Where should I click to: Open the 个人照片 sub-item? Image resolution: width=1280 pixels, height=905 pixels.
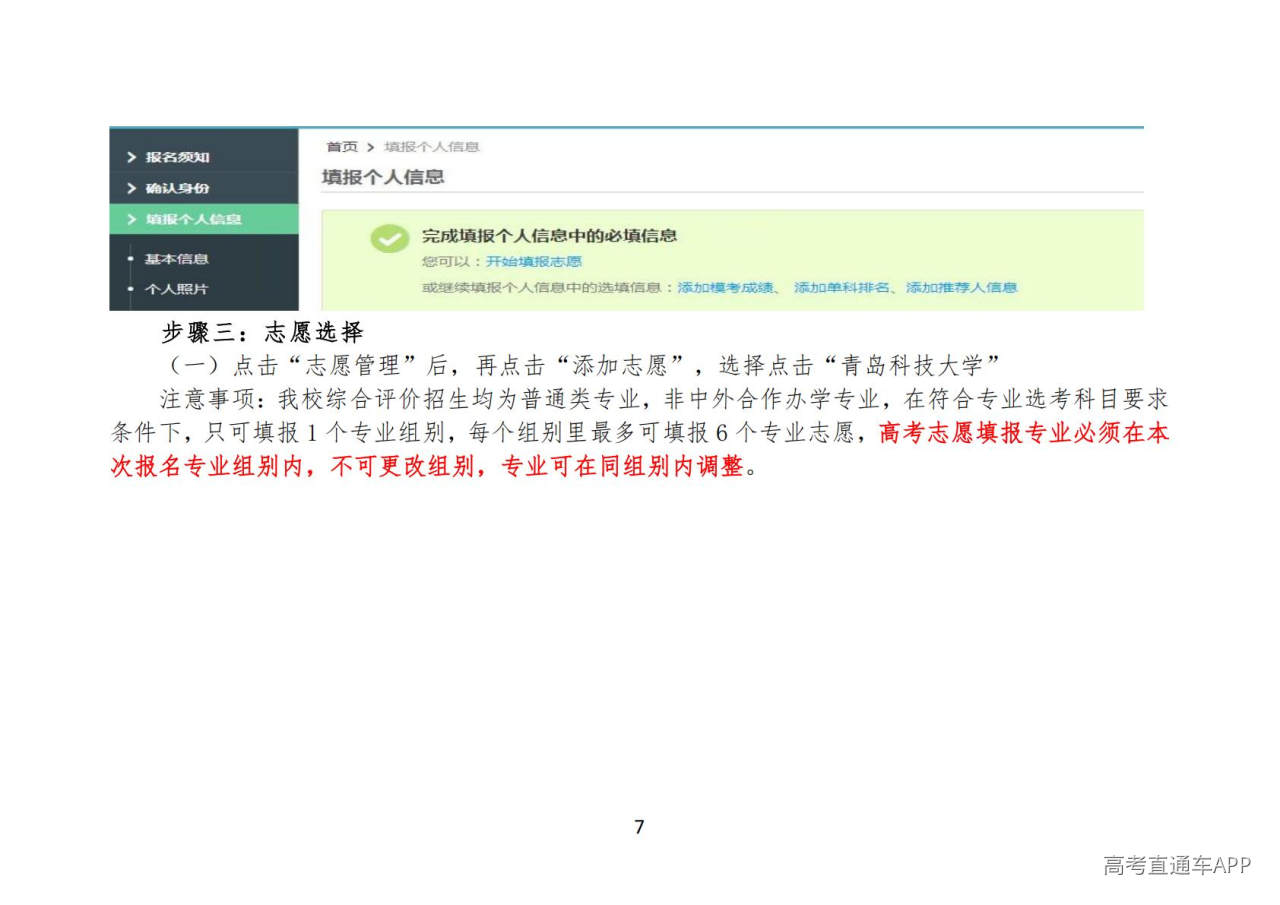click(176, 289)
